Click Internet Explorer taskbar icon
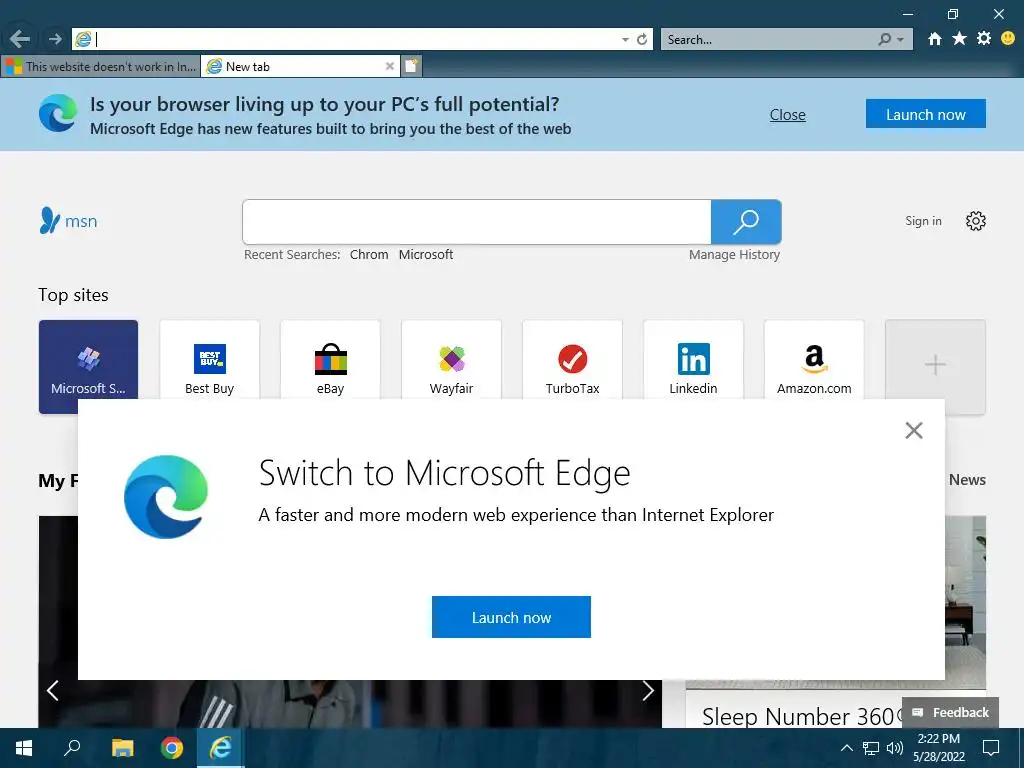The image size is (1024, 768). [x=221, y=748]
